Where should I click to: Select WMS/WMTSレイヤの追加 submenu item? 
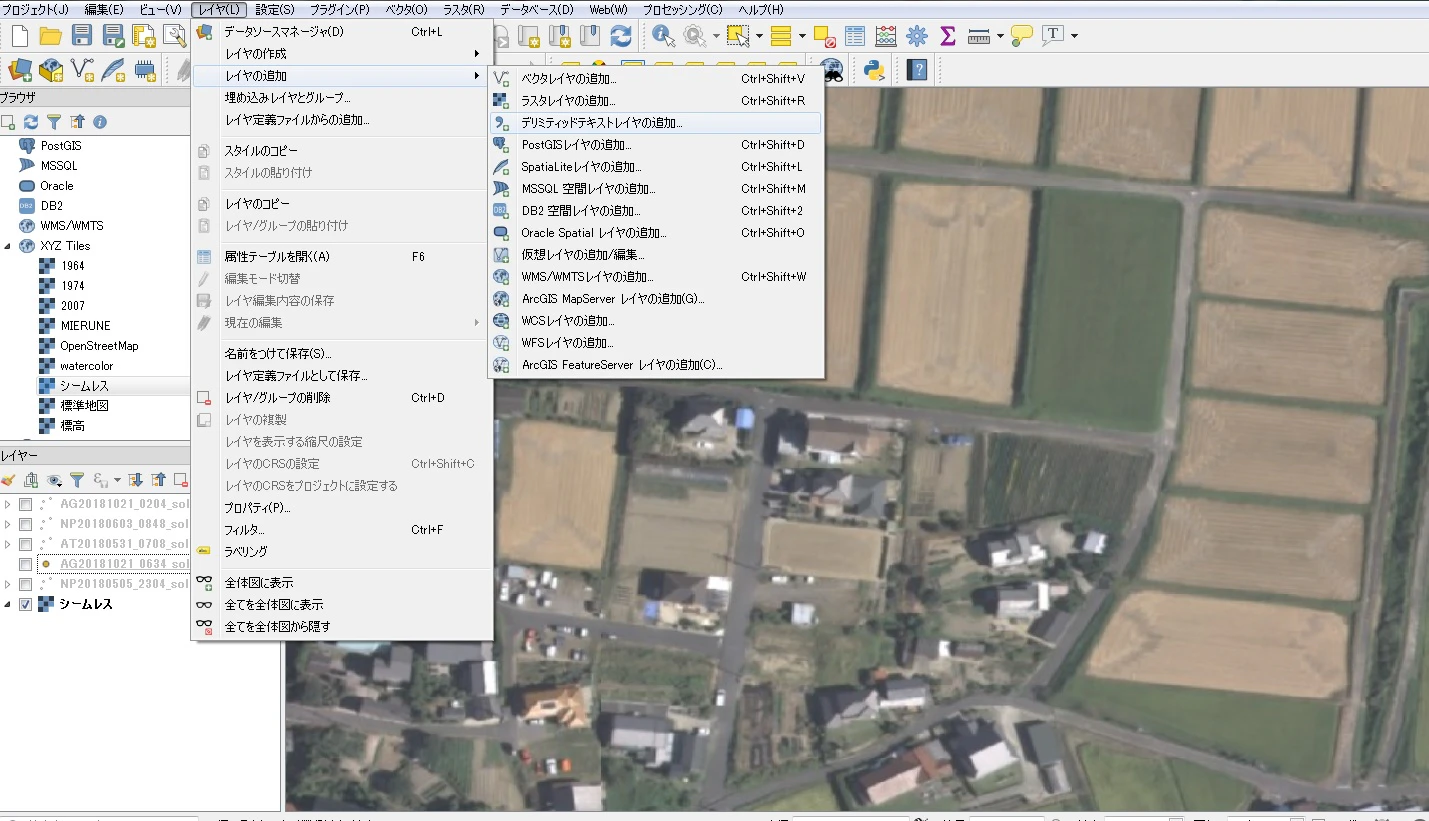(655, 277)
